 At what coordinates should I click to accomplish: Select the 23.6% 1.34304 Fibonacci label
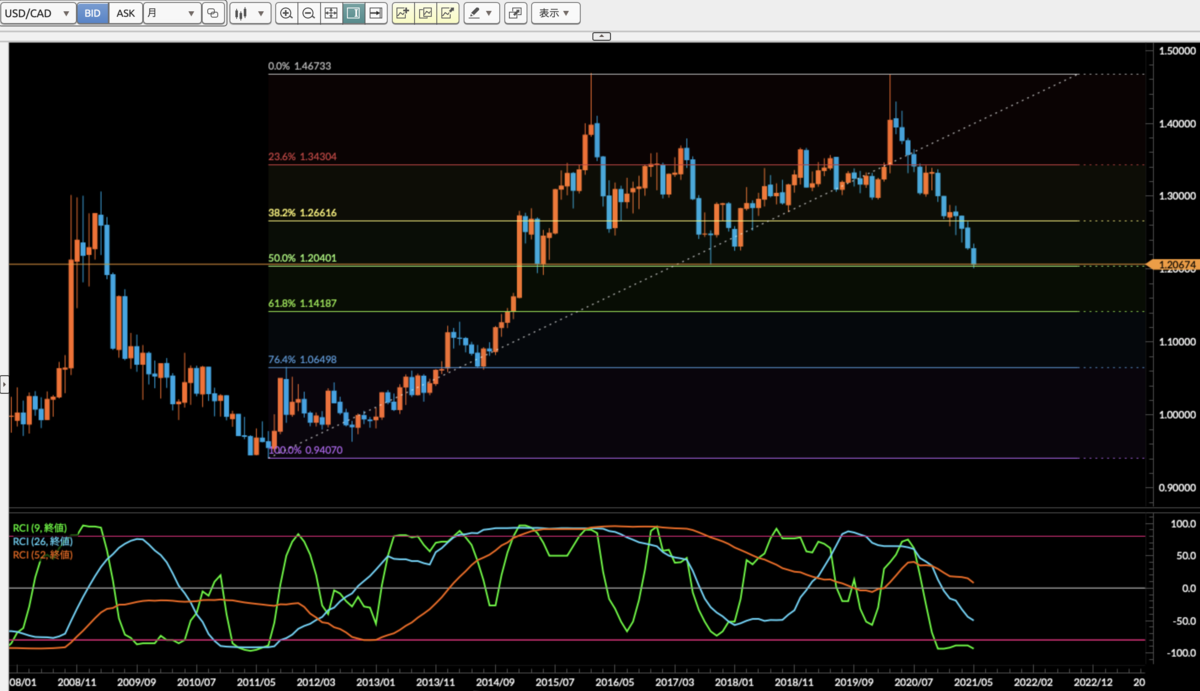(301, 157)
